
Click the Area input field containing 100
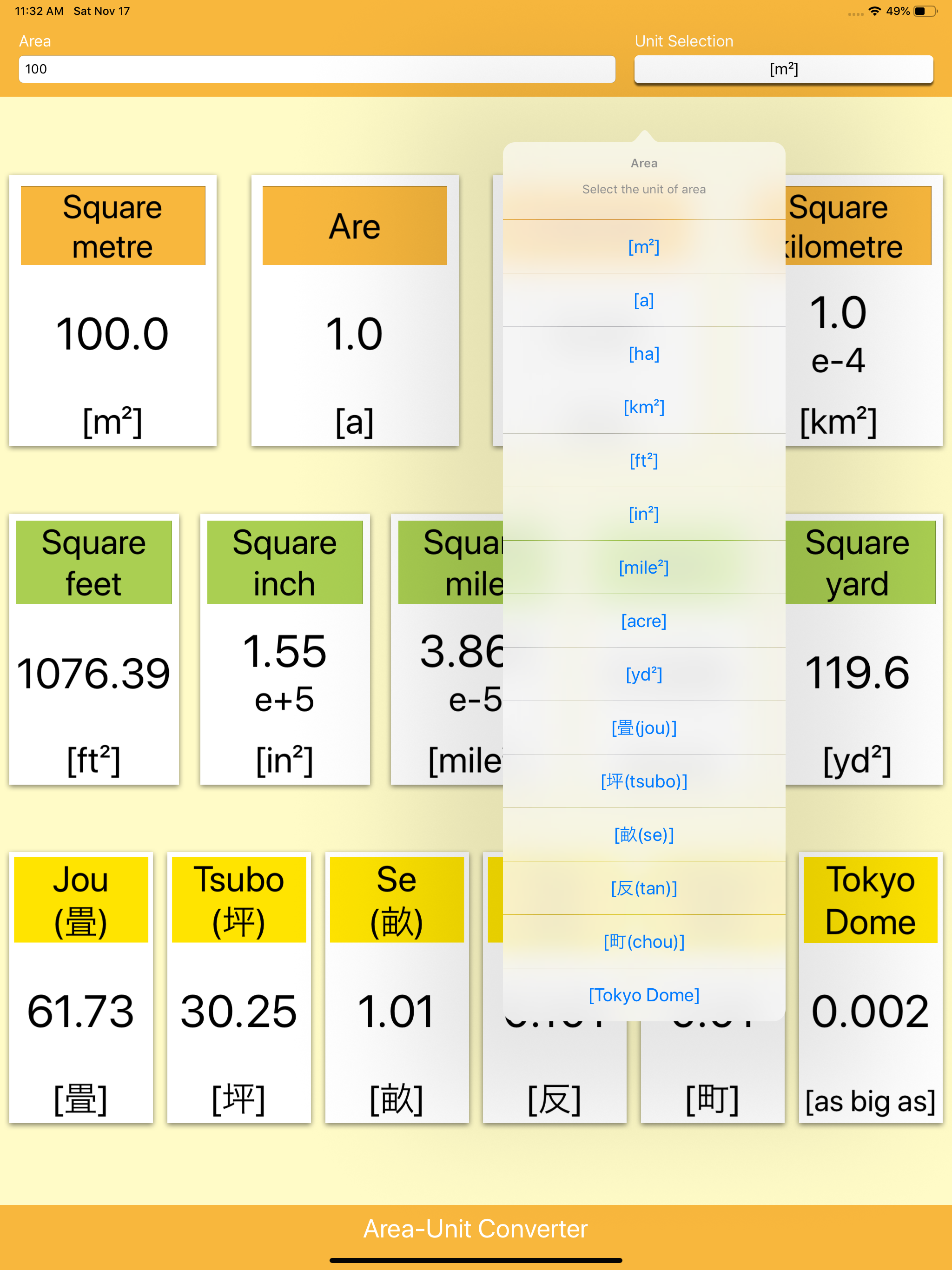point(317,69)
